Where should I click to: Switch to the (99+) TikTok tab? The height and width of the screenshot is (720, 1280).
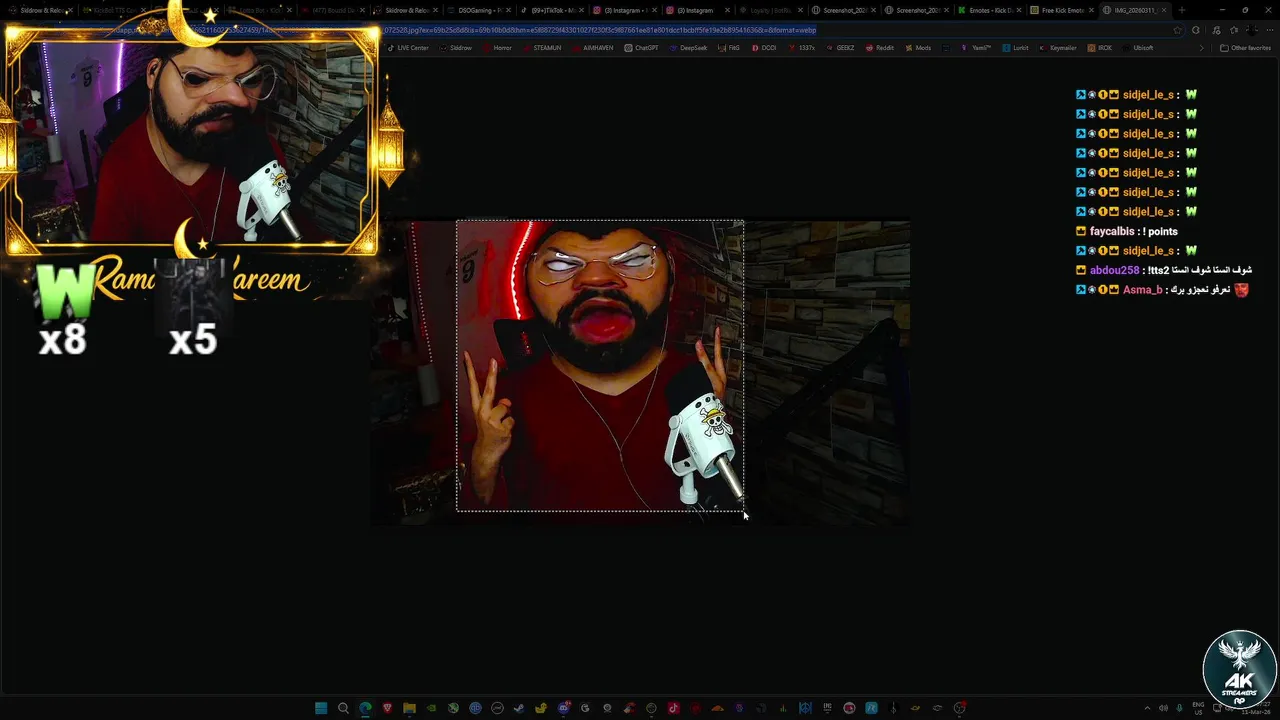(552, 10)
